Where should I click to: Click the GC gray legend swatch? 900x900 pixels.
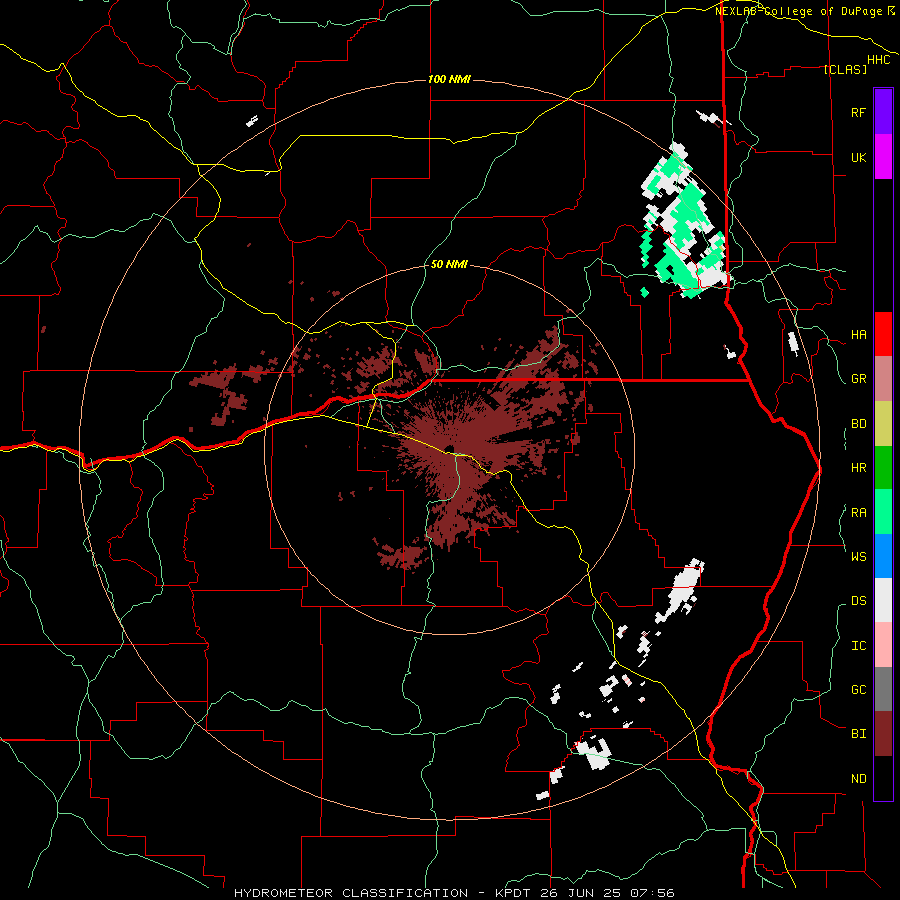pyautogui.click(x=883, y=689)
